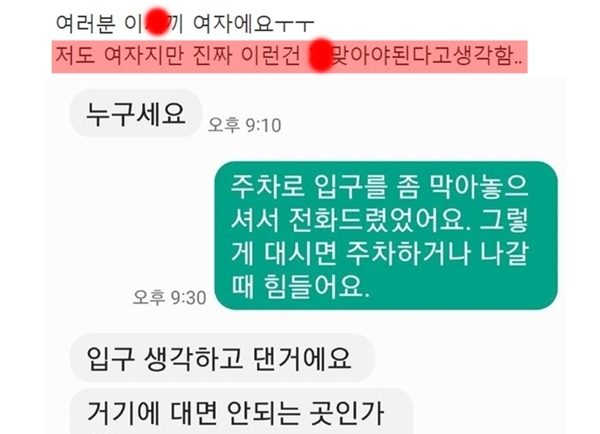The width and height of the screenshot is (600, 434).
Task: Click the red blur dot in the top line
Action: click(157, 23)
